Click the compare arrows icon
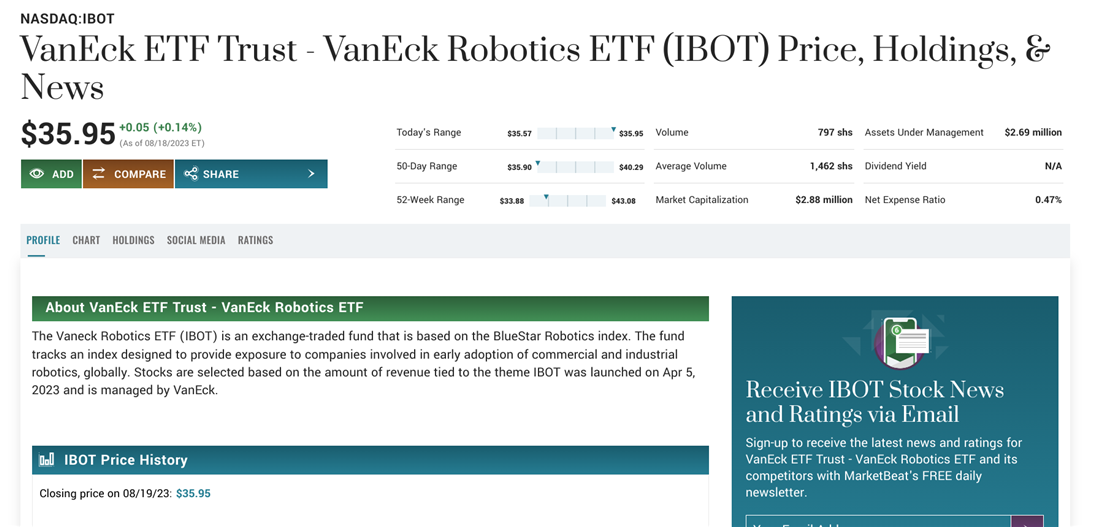The height and width of the screenshot is (527, 1100). tap(99, 174)
